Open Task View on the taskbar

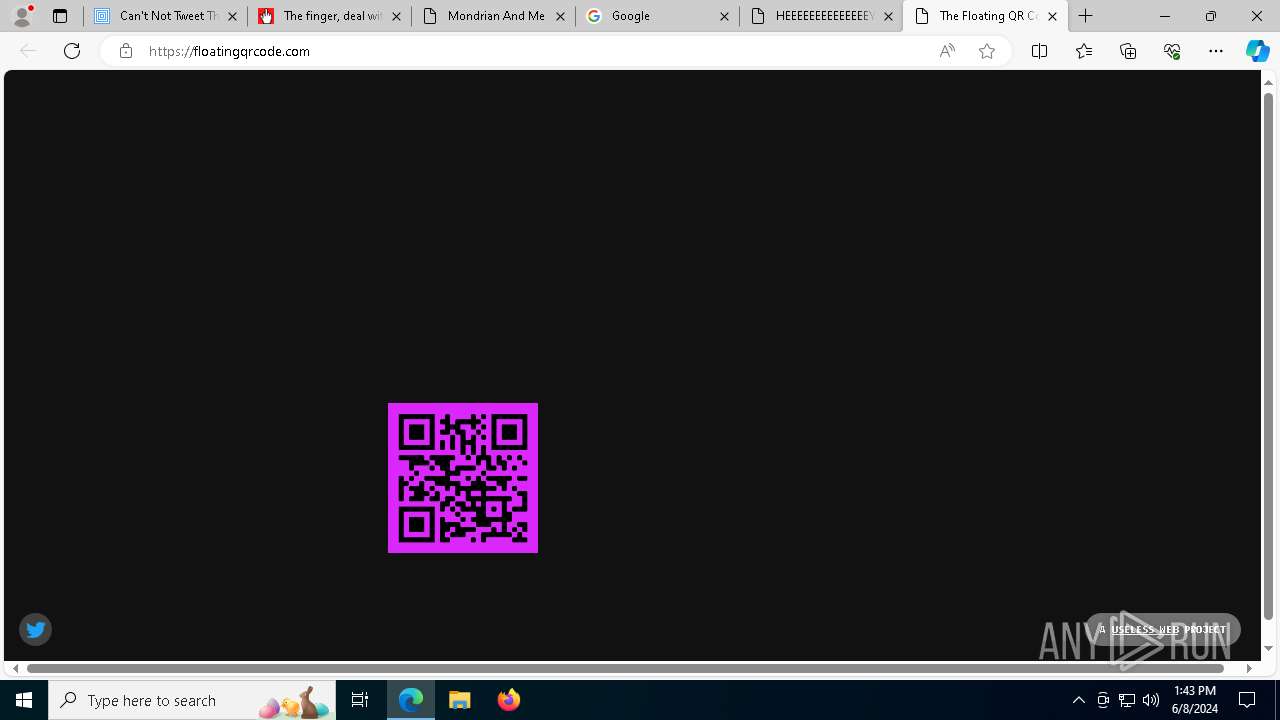[x=360, y=700]
